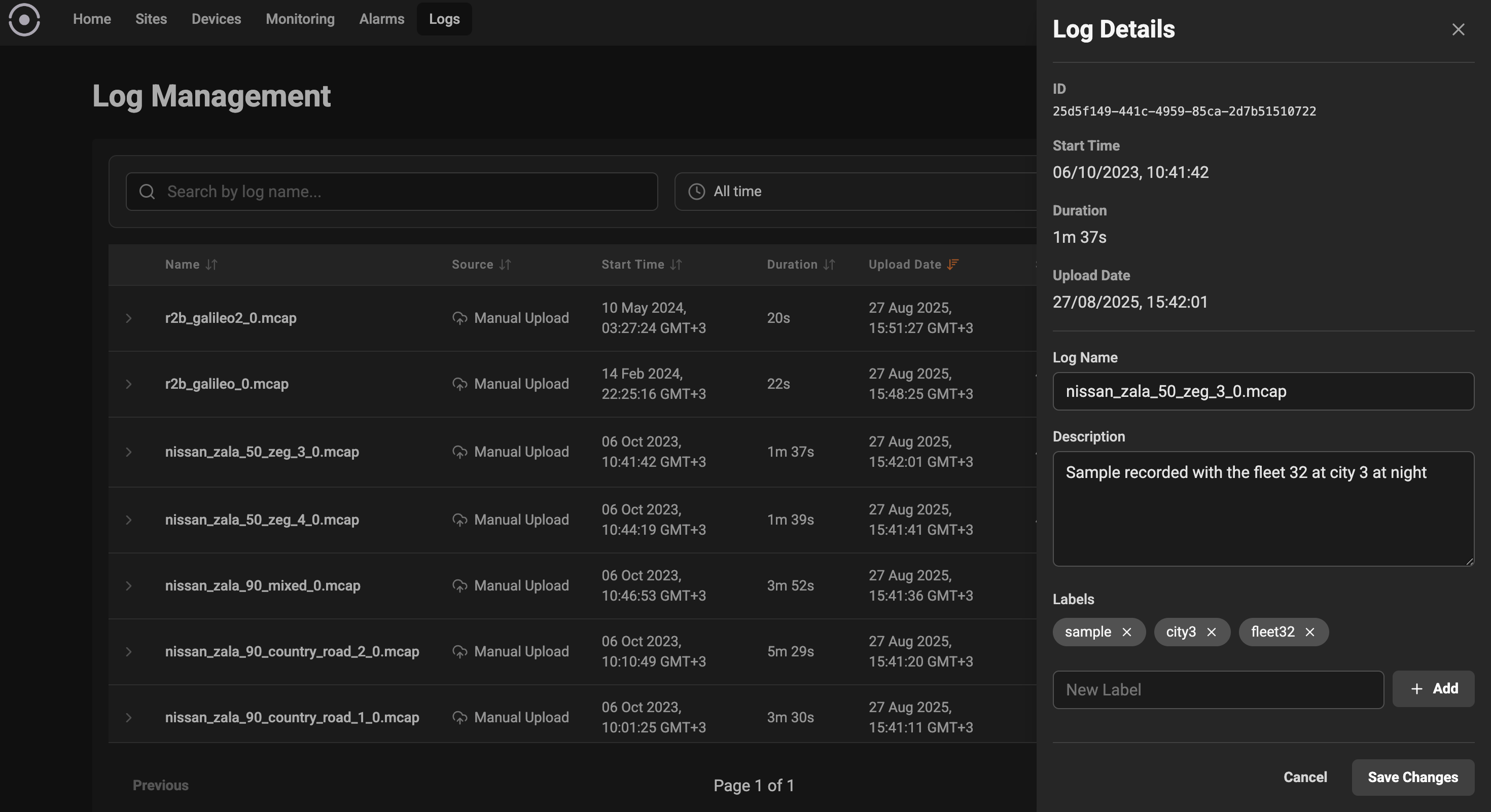Viewport: 1491px width, 812px height.
Task: Sort logs using the Name column sort icon
Action: coord(212,265)
